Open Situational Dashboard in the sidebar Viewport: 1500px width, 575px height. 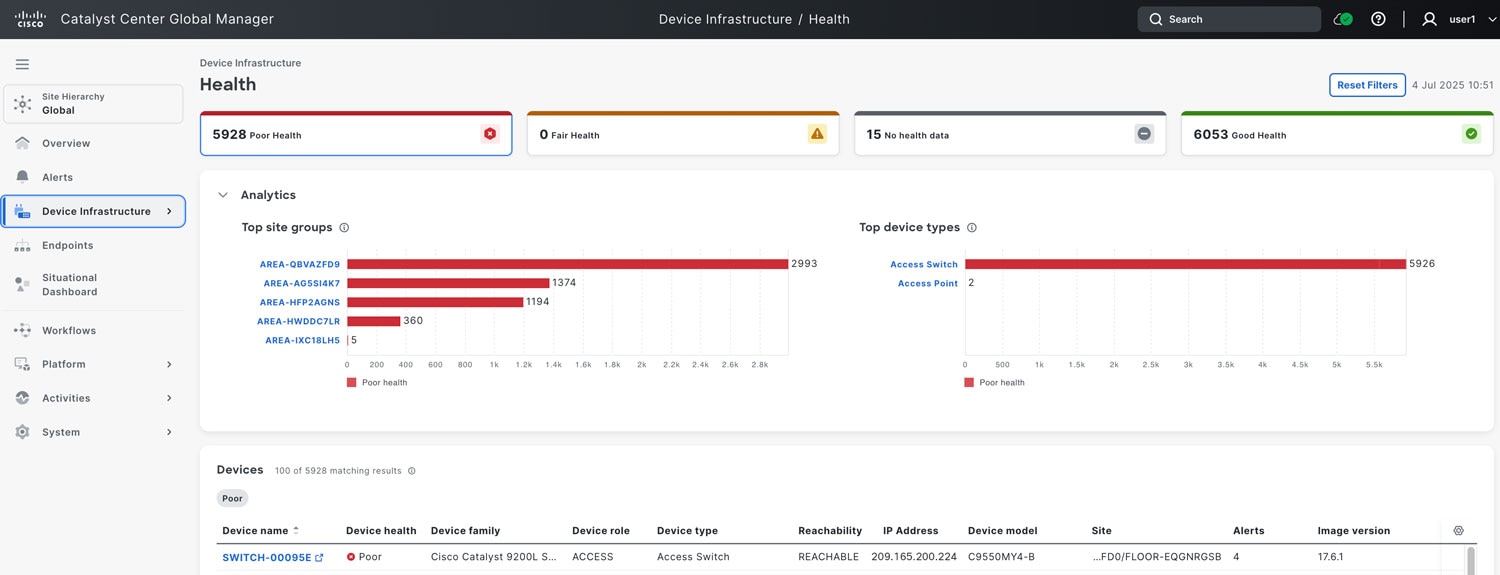[69, 285]
